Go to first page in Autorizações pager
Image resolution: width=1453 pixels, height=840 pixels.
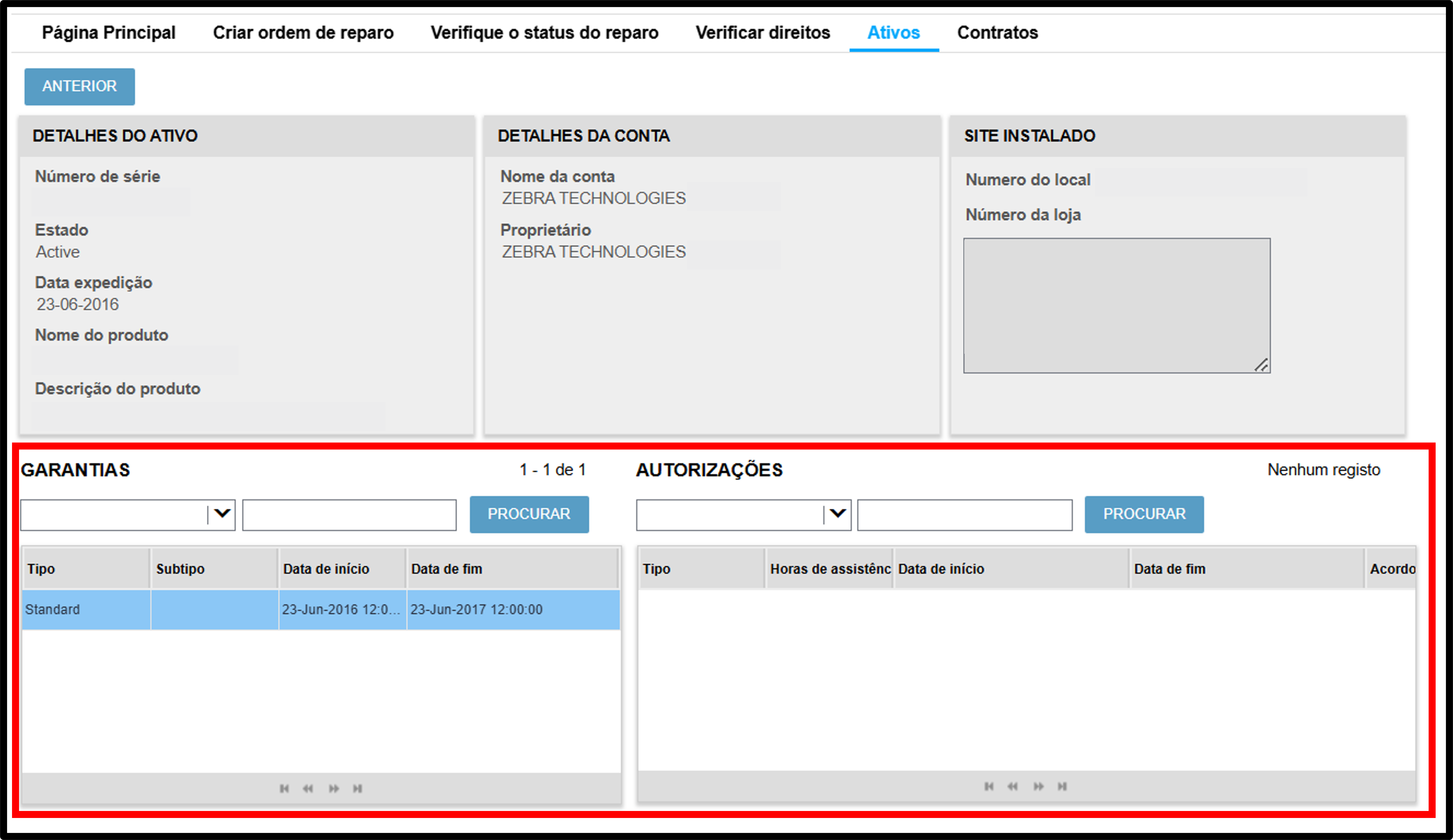(x=989, y=786)
